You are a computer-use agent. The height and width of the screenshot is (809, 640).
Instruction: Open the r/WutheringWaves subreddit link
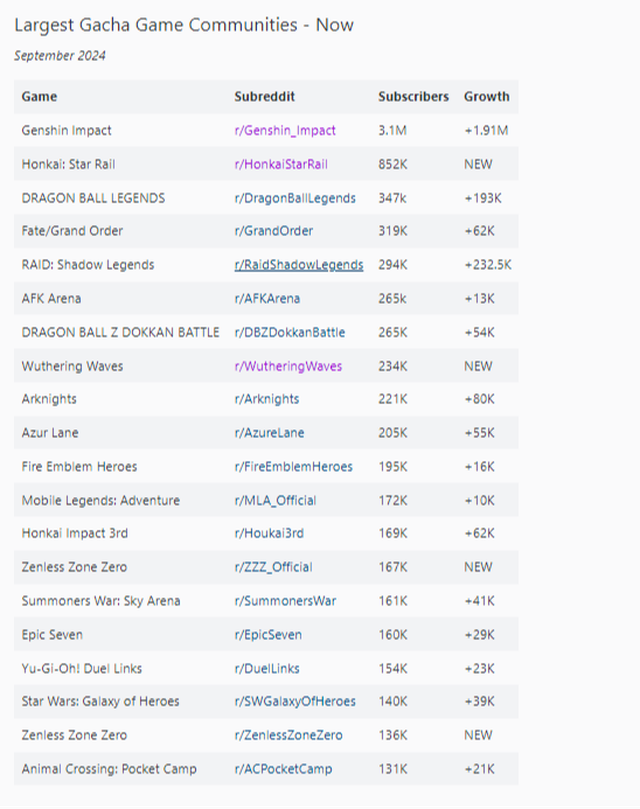pyautogui.click(x=288, y=366)
